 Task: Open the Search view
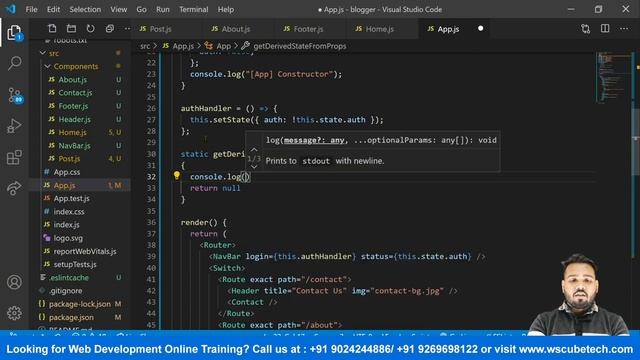[x=14, y=63]
